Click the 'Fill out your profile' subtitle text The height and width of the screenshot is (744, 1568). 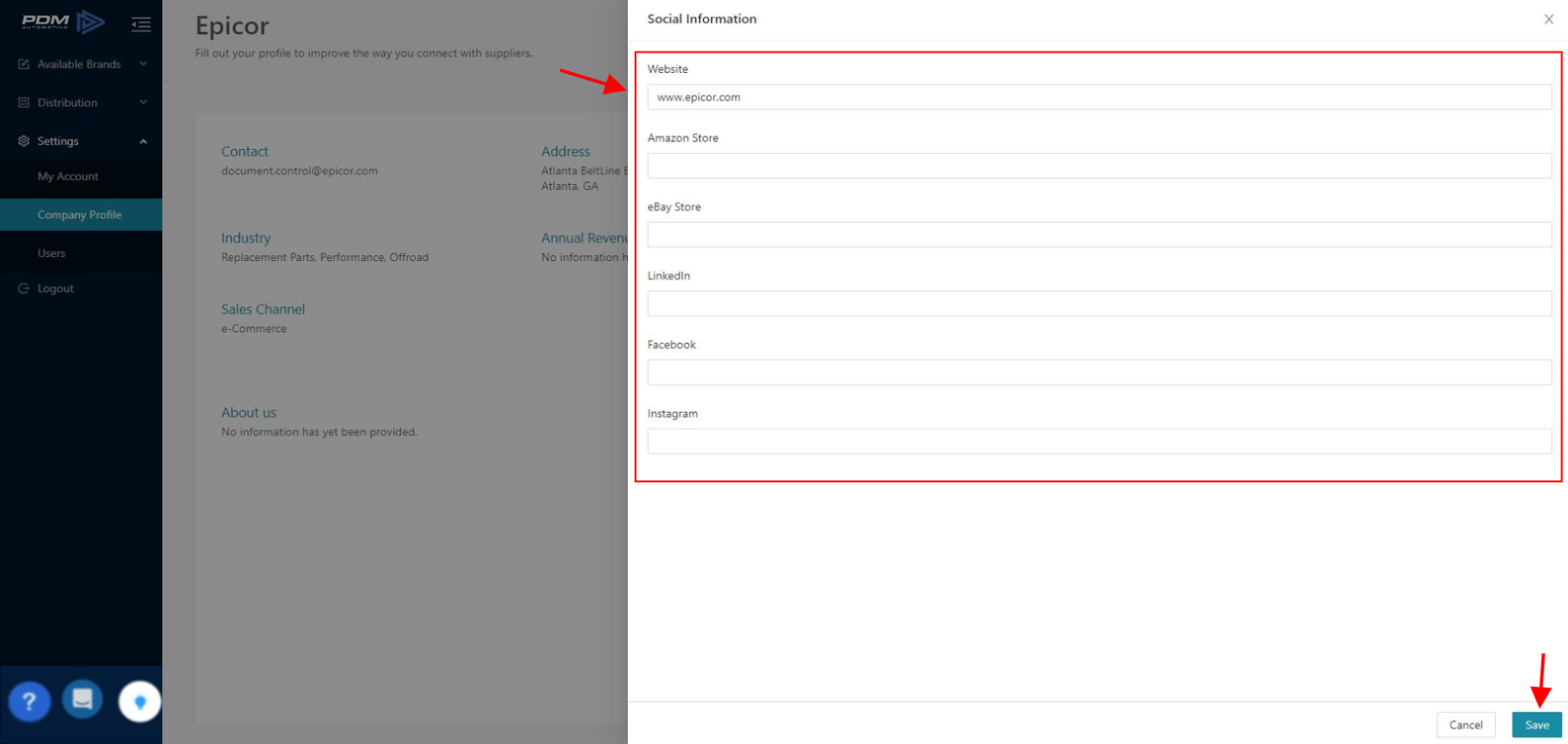363,54
